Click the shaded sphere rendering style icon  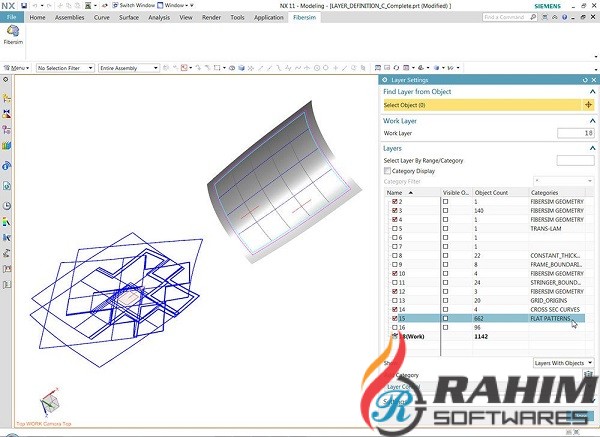click(437, 68)
